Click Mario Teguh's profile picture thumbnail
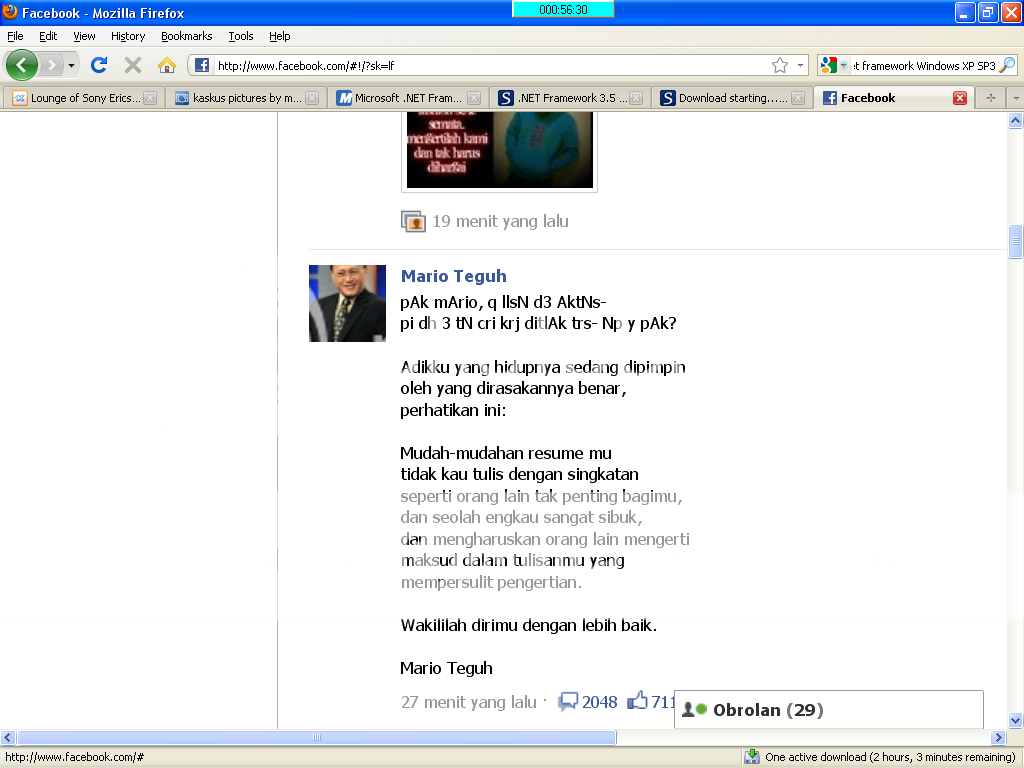Viewport: 1024px width, 768px height. click(x=347, y=303)
